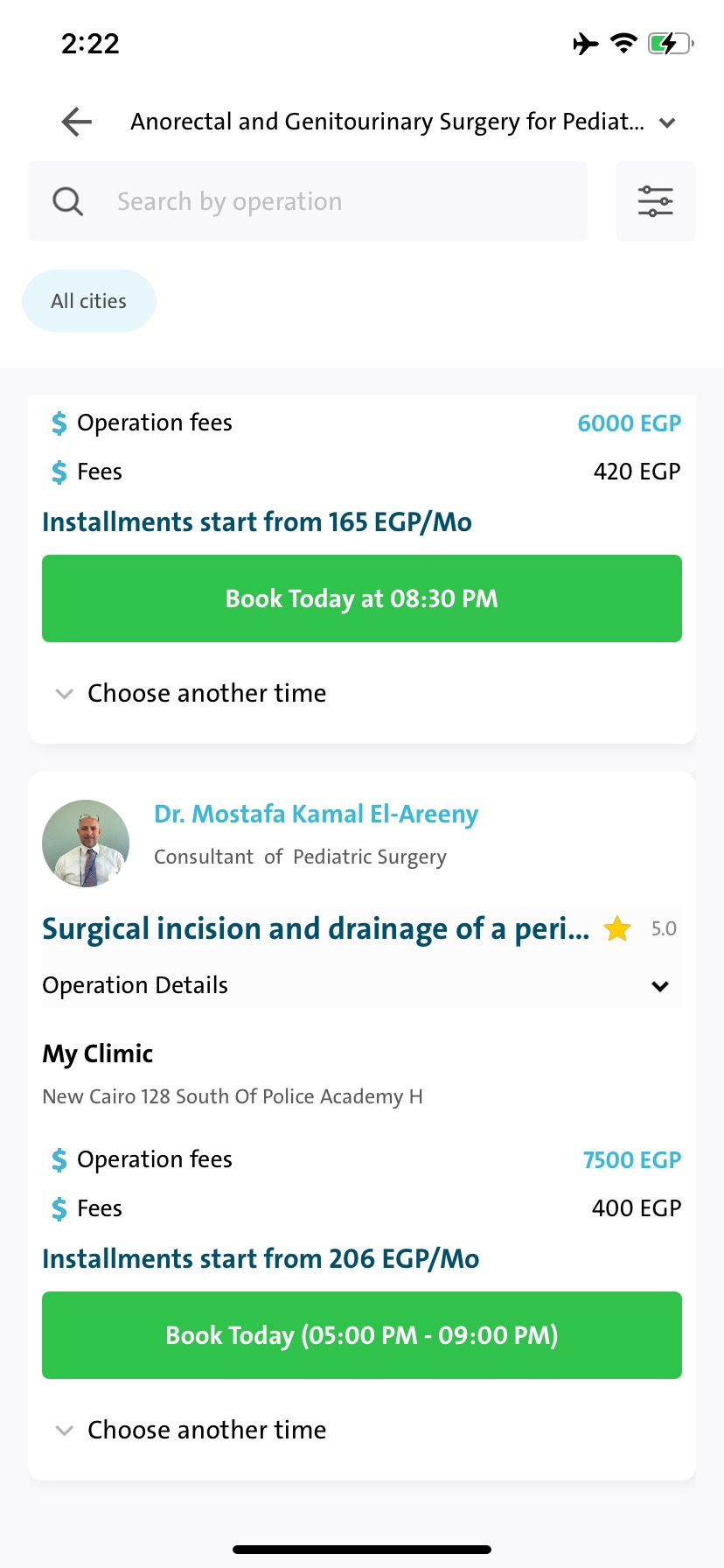Expand Operation Details section
The height and width of the screenshot is (1568, 724).
coord(660,986)
